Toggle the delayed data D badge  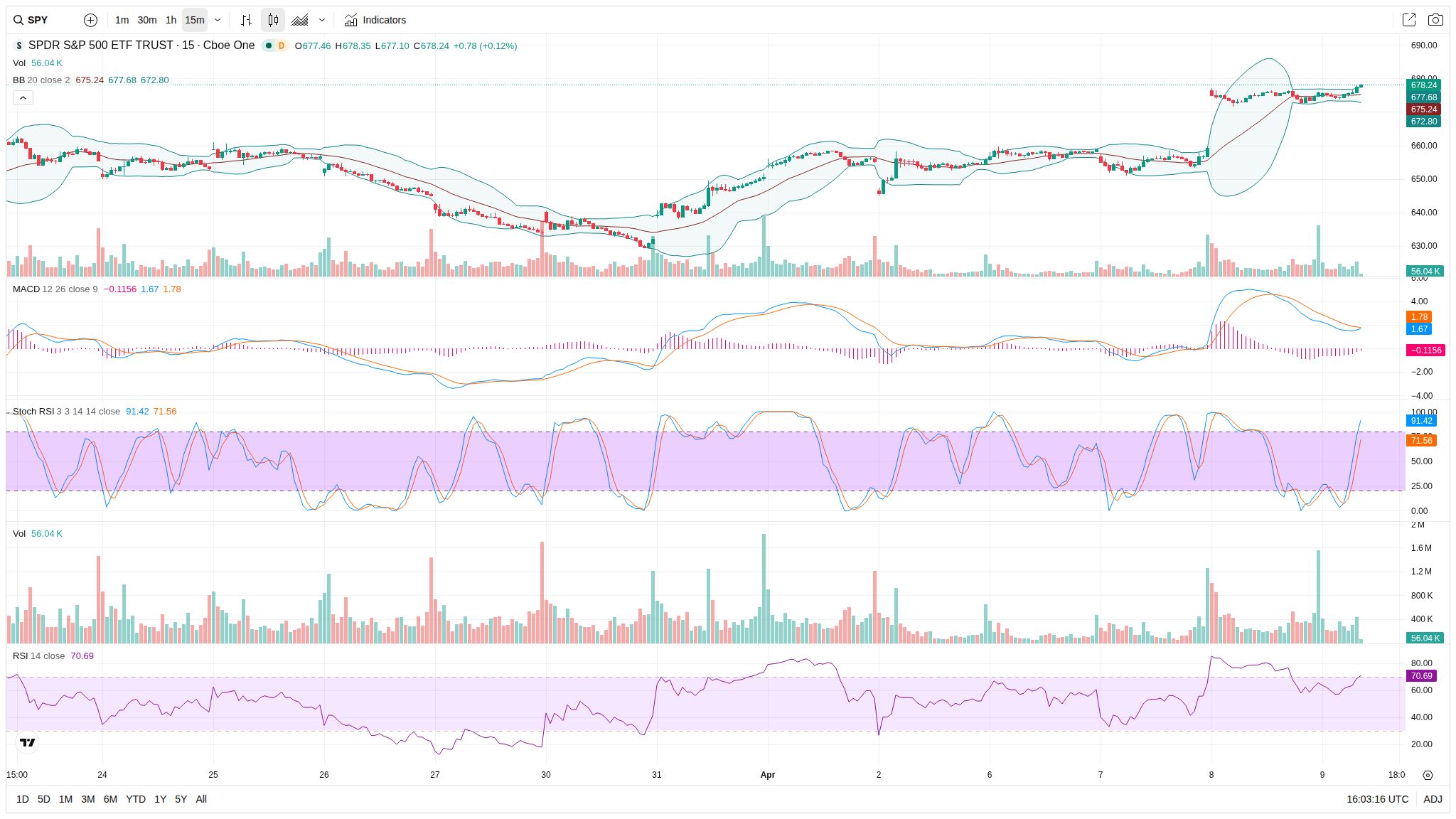tap(282, 45)
